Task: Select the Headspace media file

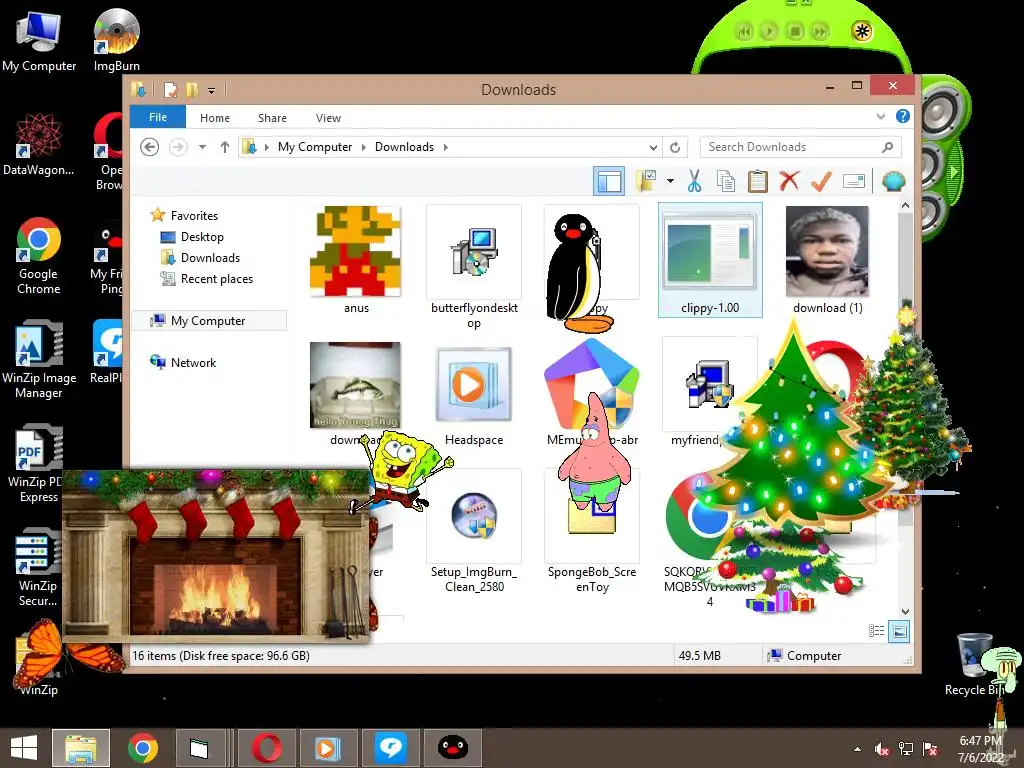Action: [x=474, y=396]
